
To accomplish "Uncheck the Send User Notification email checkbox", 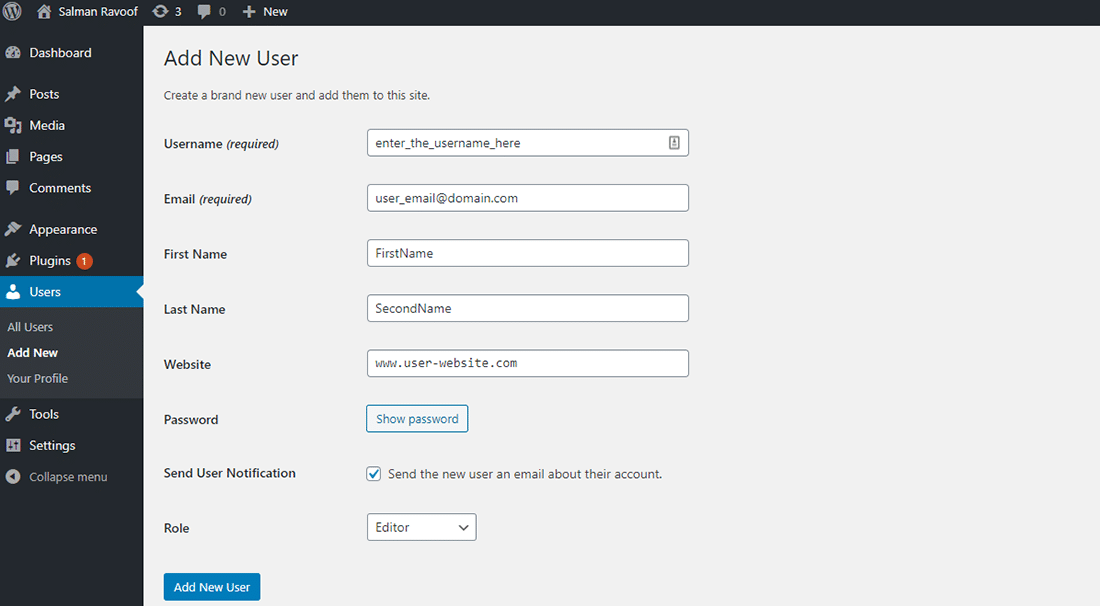I will [x=373, y=473].
